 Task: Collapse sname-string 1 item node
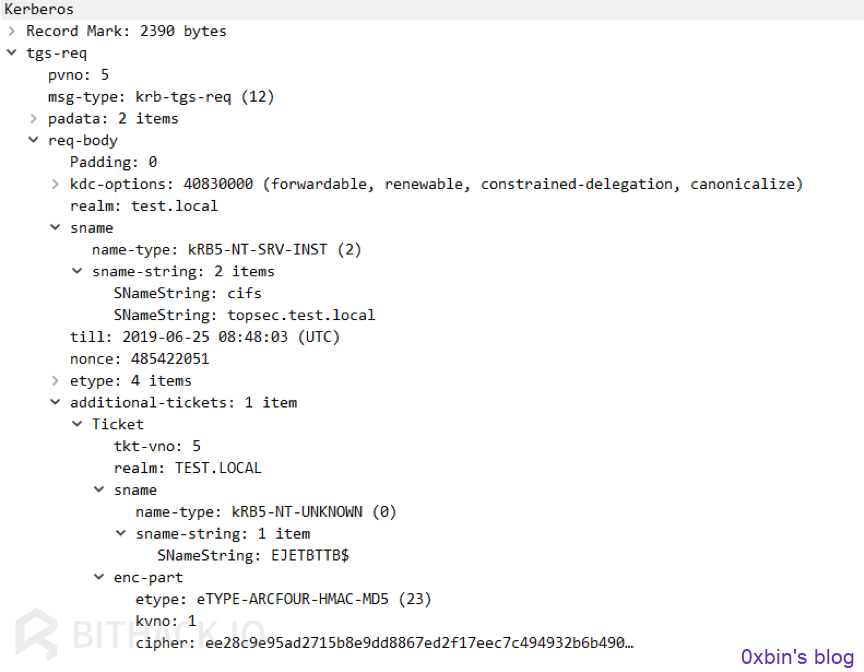121,533
